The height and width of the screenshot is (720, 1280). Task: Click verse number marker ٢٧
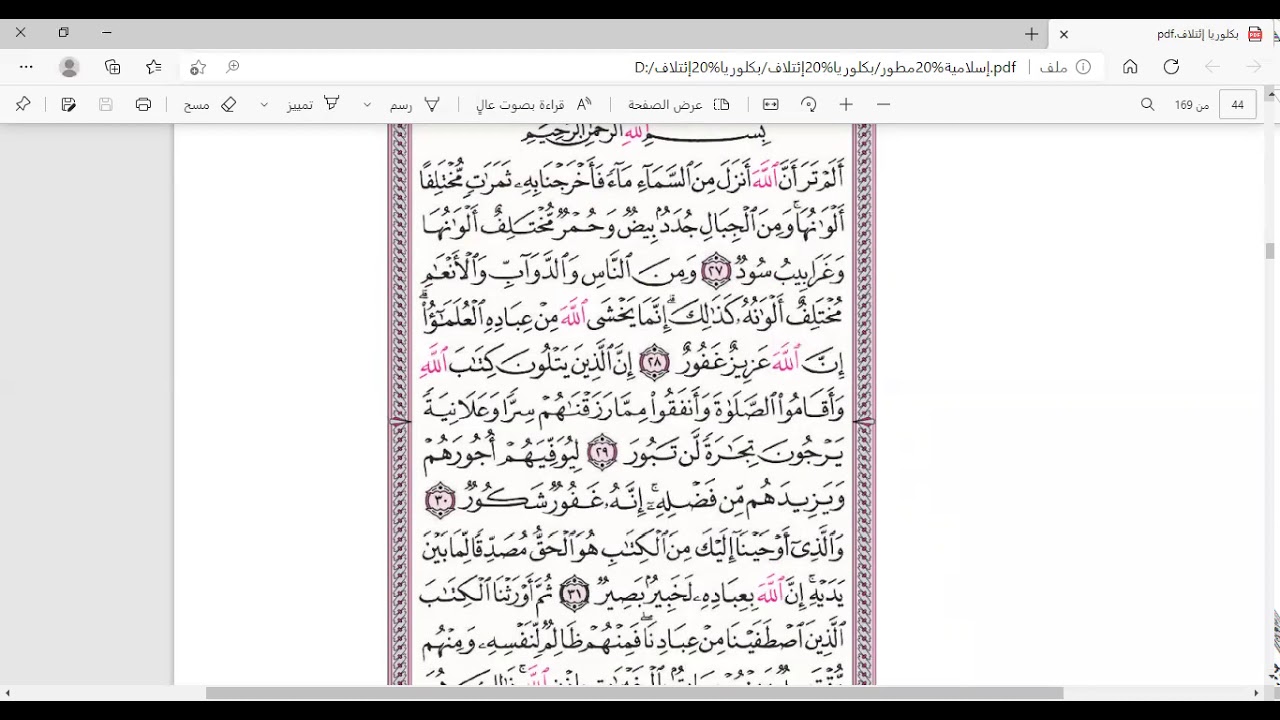point(716,271)
